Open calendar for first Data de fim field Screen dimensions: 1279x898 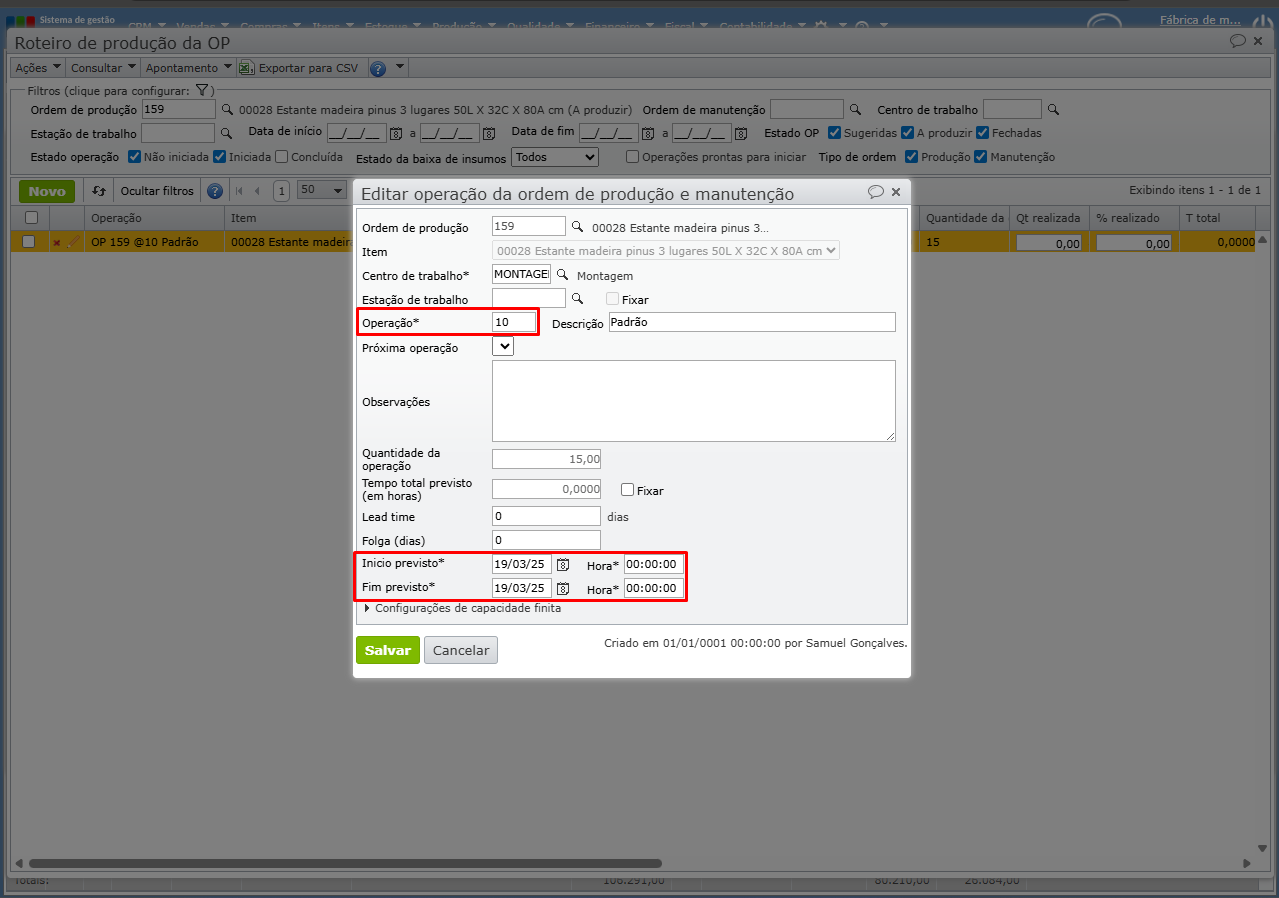(647, 132)
